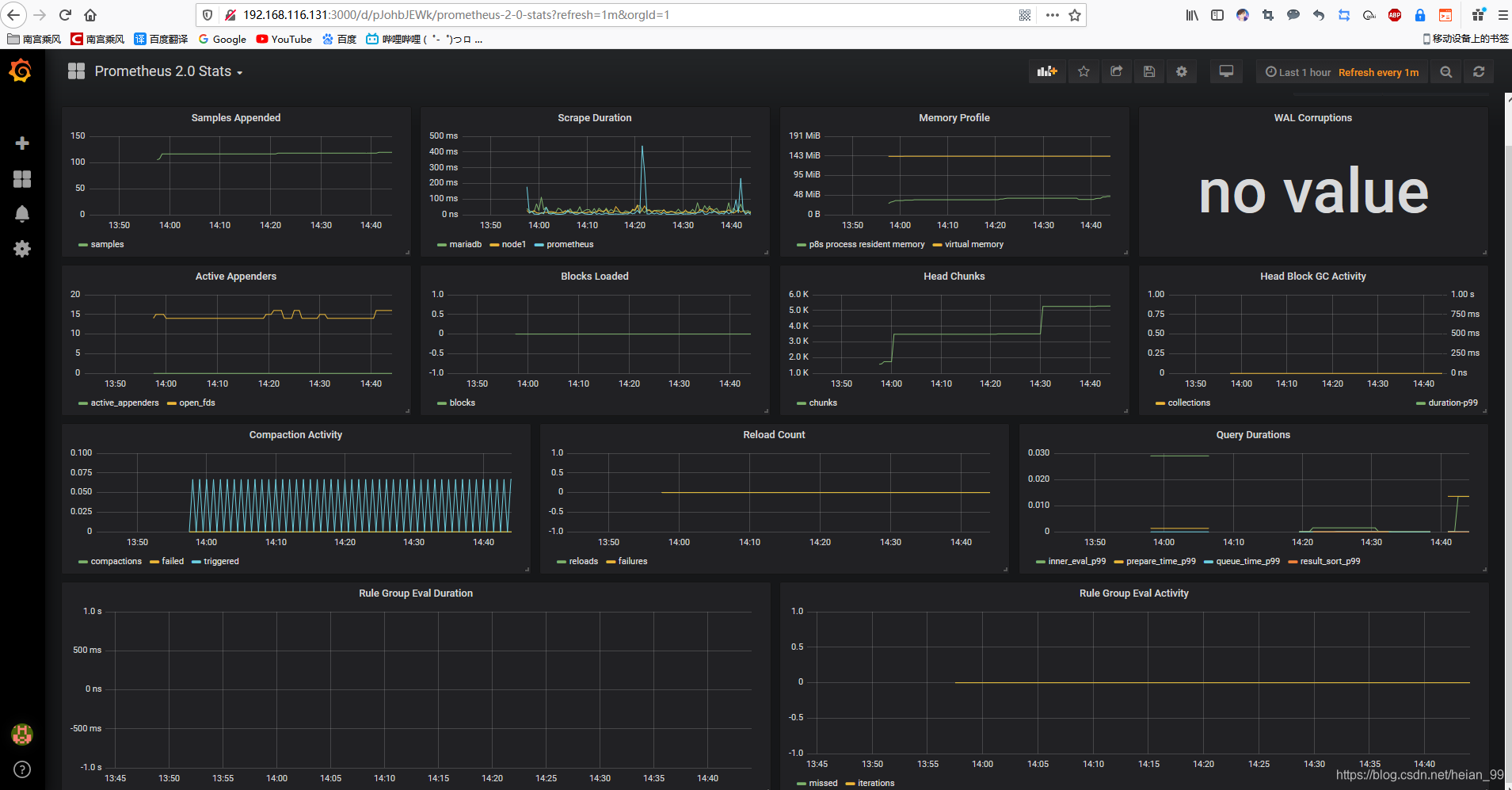Open the Grafana home logo
Image resolution: width=1512 pixels, height=790 pixels.
[x=21, y=71]
